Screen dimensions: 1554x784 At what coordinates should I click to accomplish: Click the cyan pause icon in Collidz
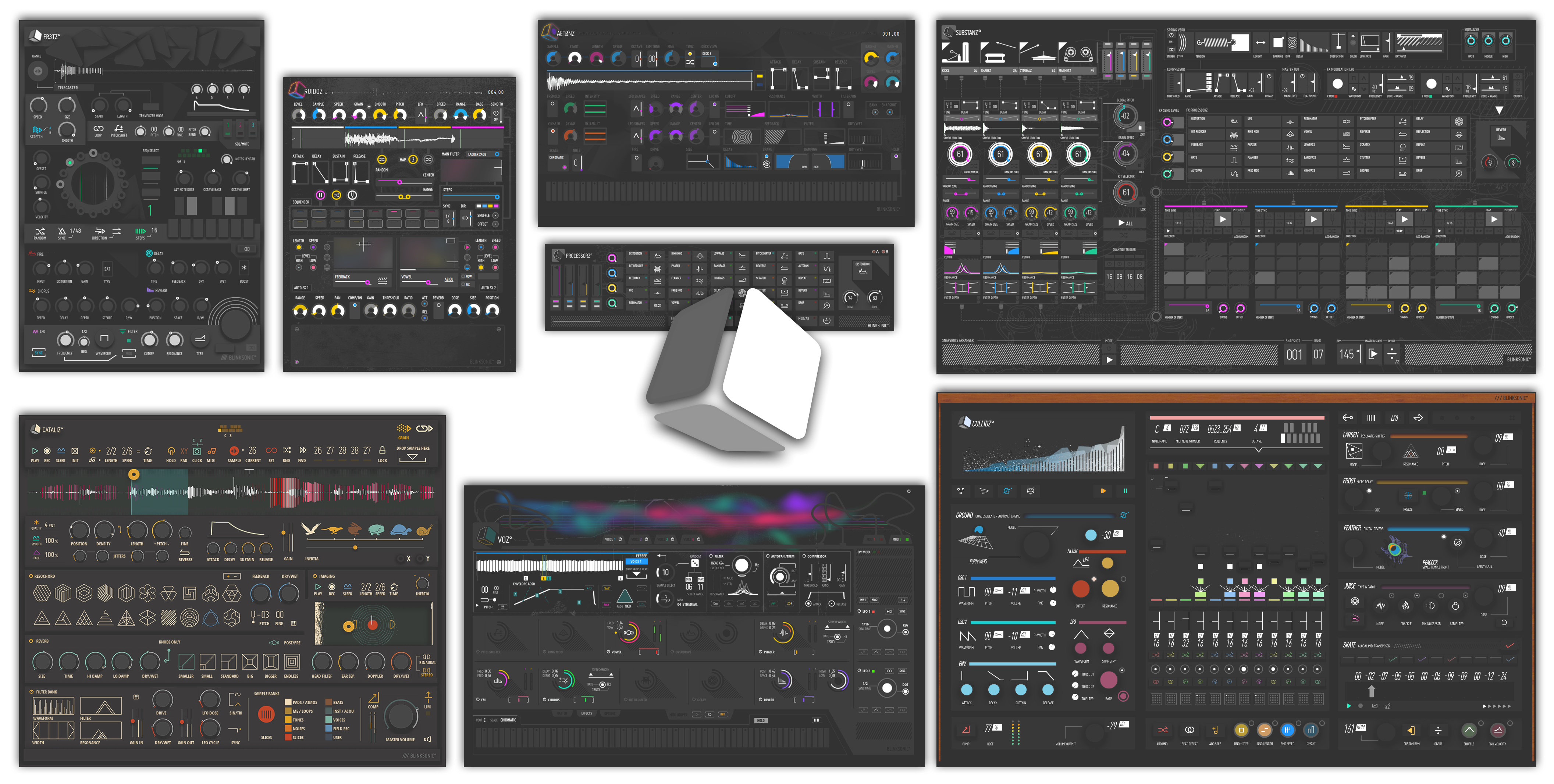tap(1125, 491)
